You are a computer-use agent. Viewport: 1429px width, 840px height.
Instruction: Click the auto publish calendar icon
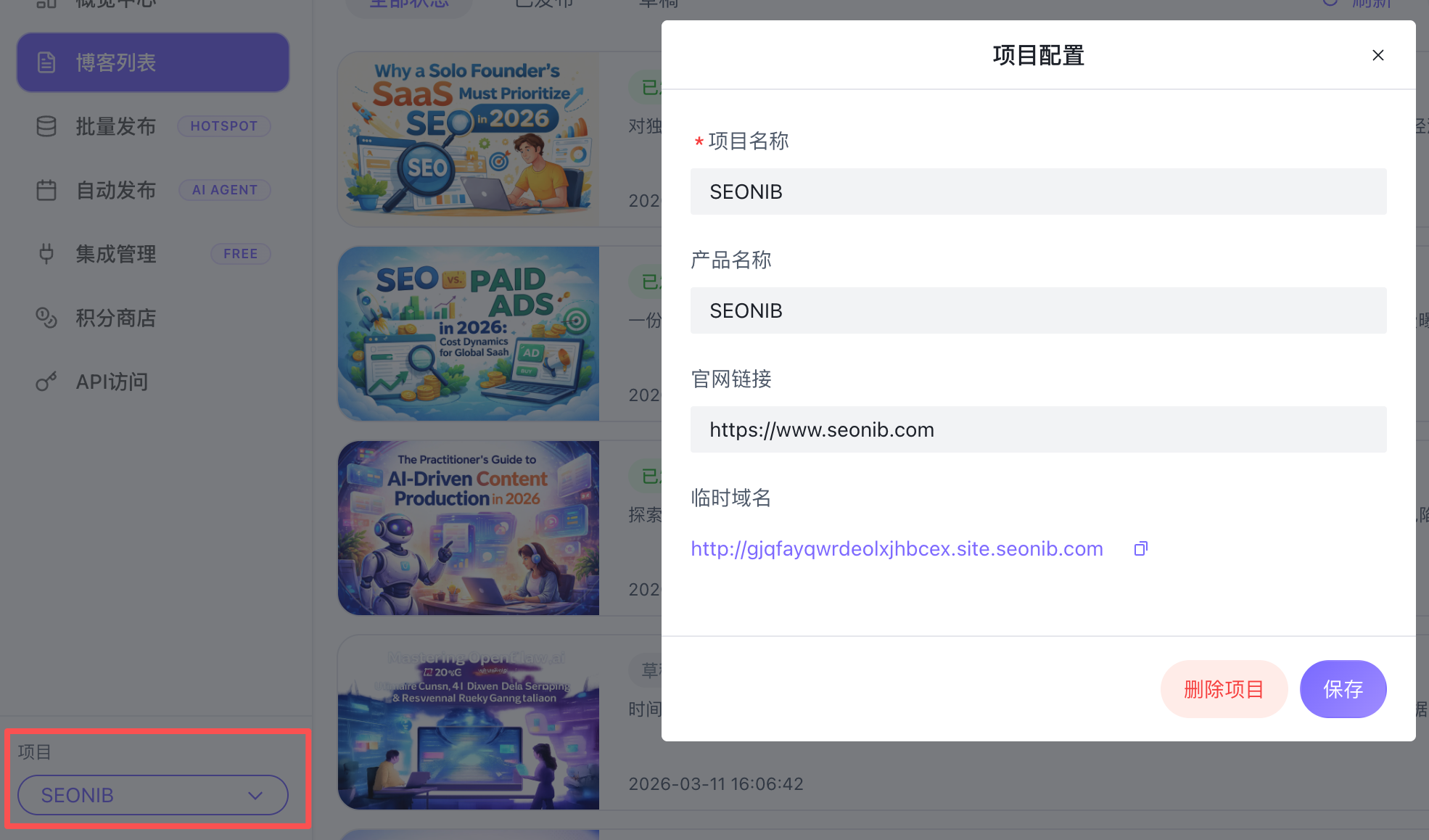point(46,190)
